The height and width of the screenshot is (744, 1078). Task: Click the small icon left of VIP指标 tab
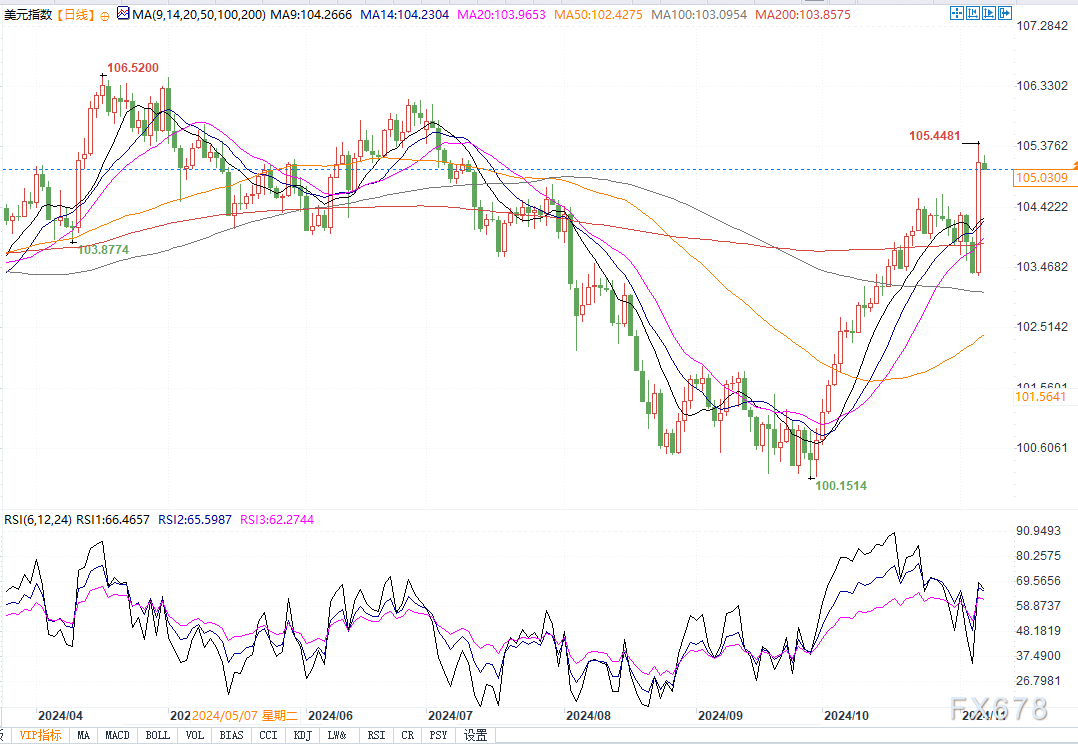(8, 735)
